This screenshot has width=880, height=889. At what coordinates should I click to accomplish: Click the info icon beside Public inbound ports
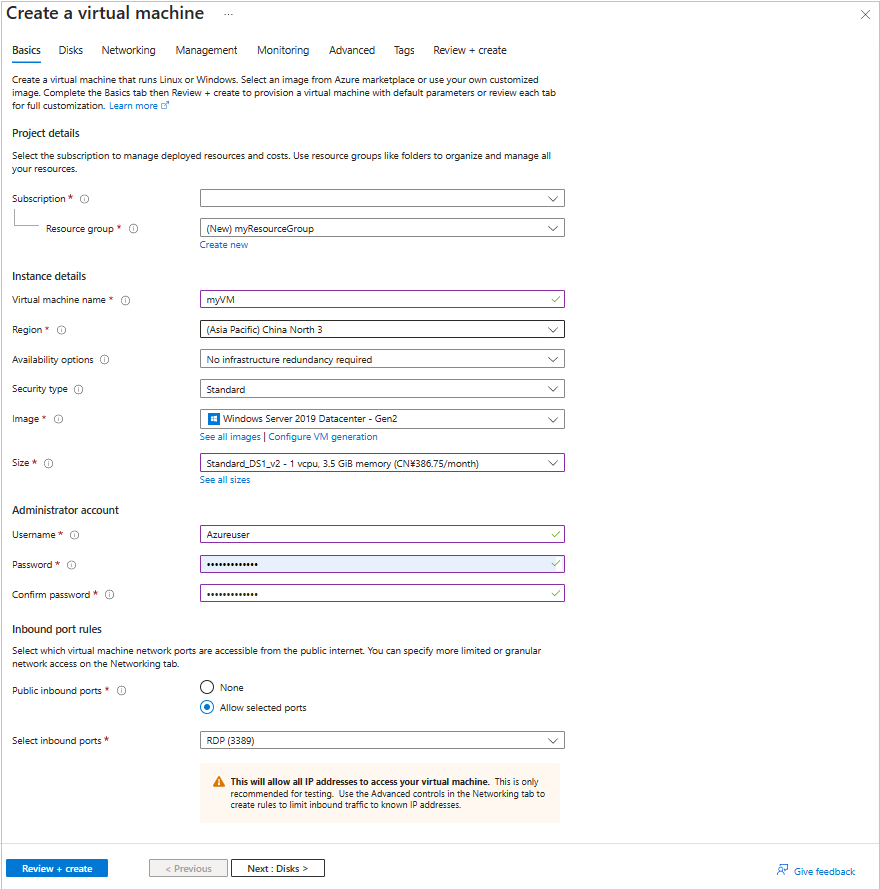[121, 691]
